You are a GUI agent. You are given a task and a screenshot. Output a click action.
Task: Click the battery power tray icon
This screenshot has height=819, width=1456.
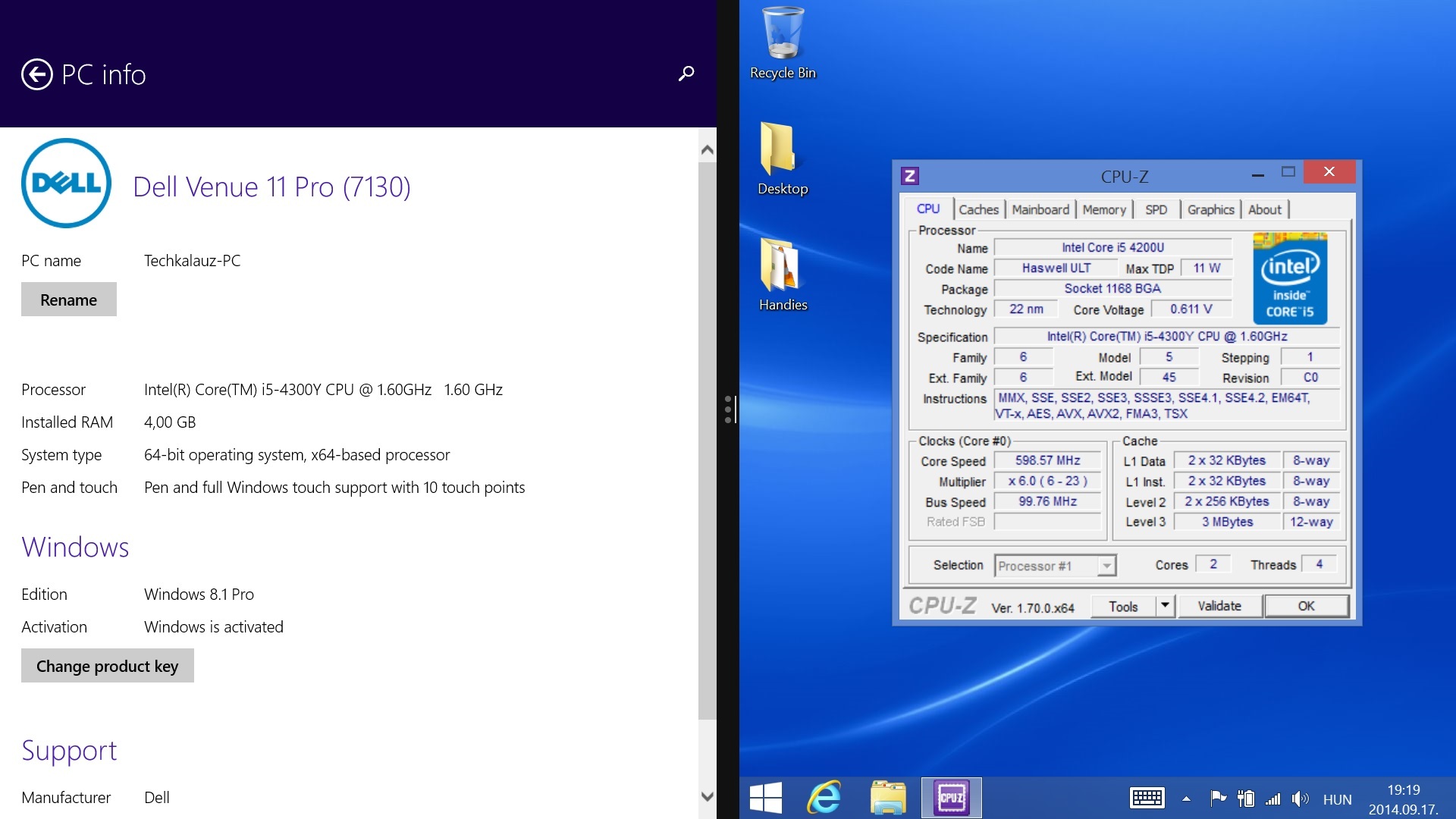coord(1246,798)
